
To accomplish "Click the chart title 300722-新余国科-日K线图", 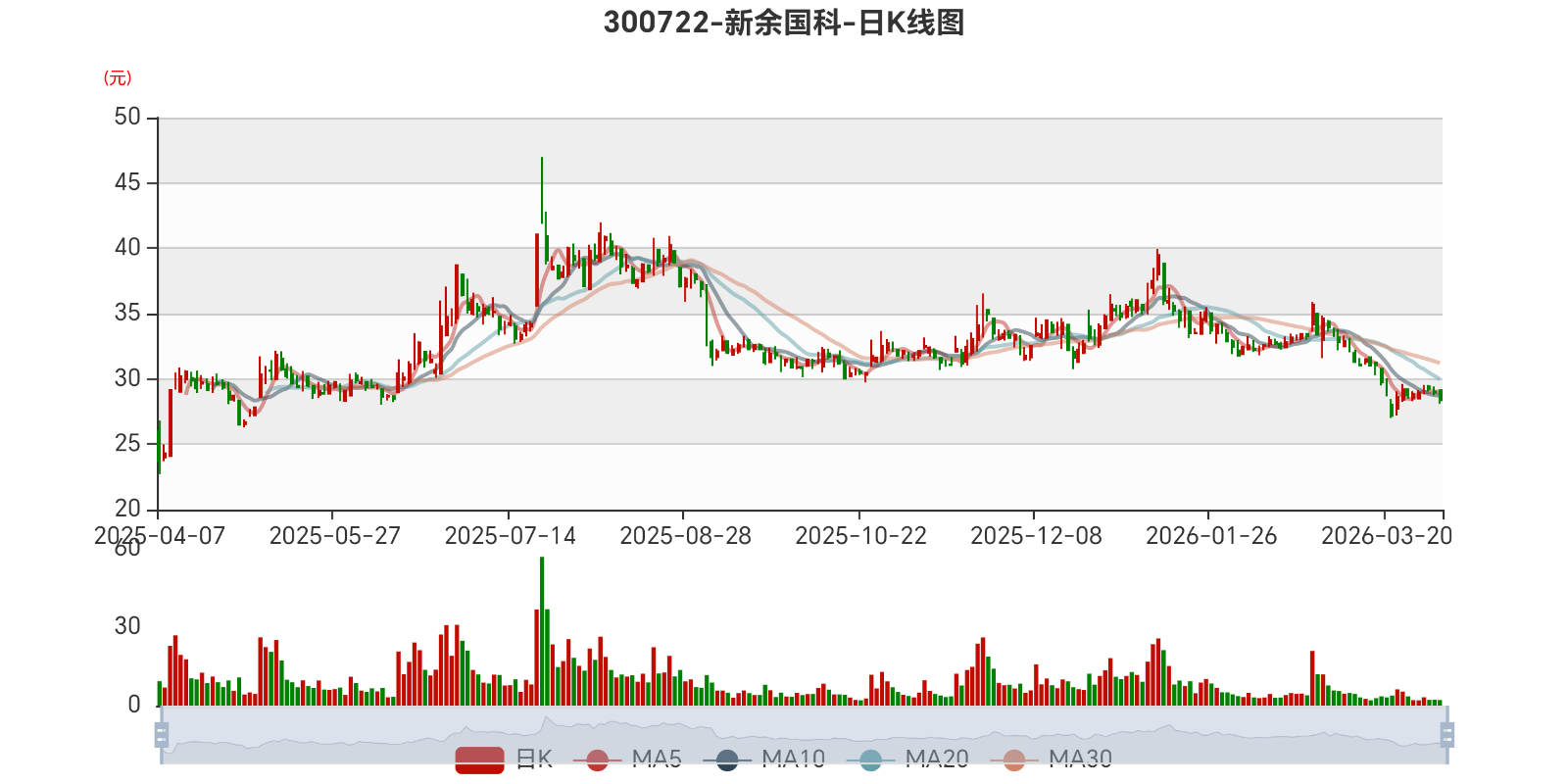I will pos(784,23).
